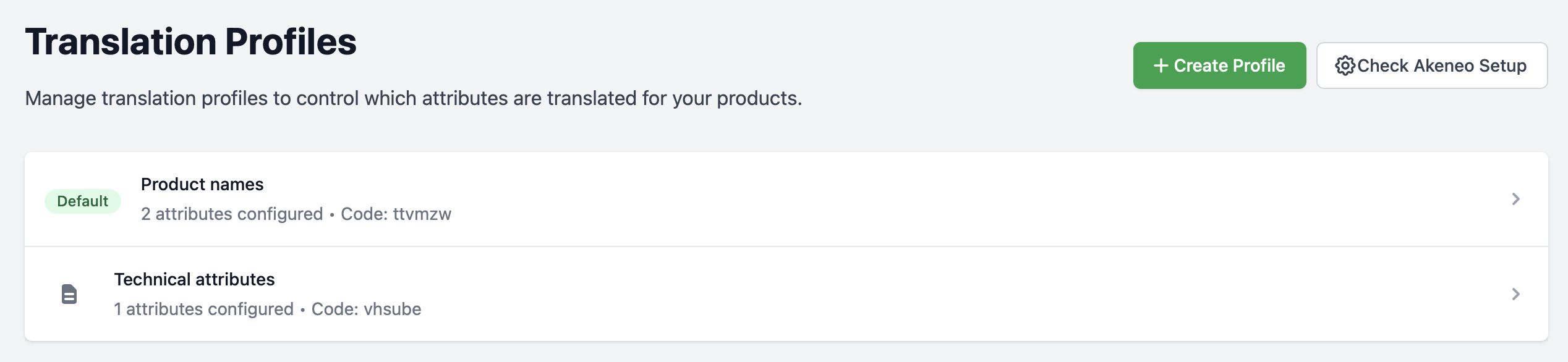
Task: Click the "1 attributes configured" text
Action: [x=203, y=309]
